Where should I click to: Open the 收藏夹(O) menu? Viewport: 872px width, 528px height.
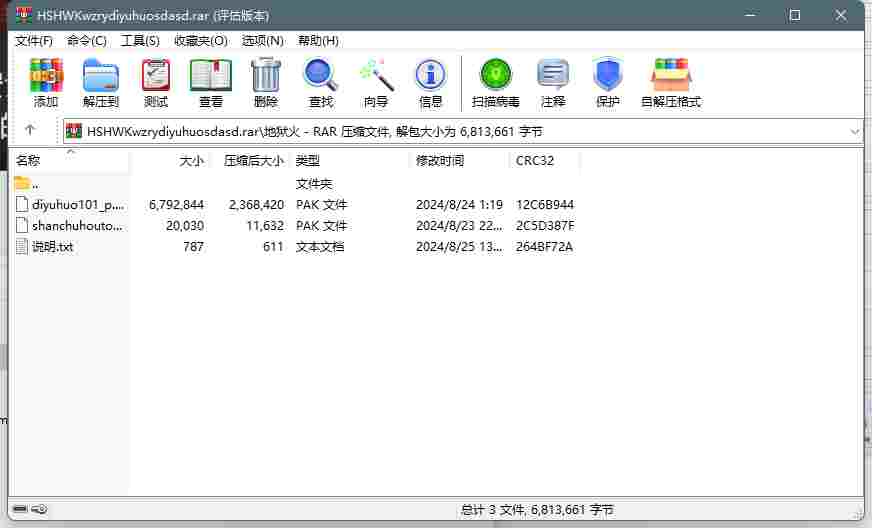[201, 41]
